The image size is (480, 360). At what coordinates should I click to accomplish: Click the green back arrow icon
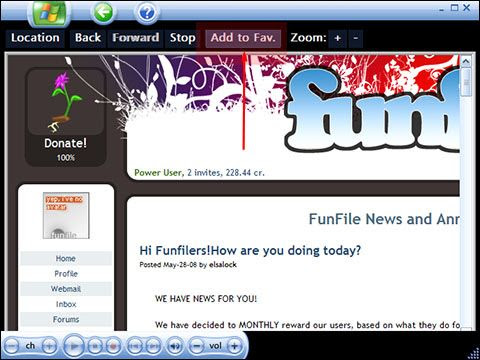pos(103,13)
